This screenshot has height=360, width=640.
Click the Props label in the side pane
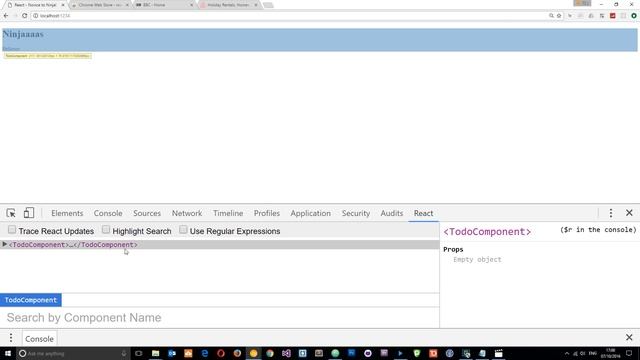(453, 249)
